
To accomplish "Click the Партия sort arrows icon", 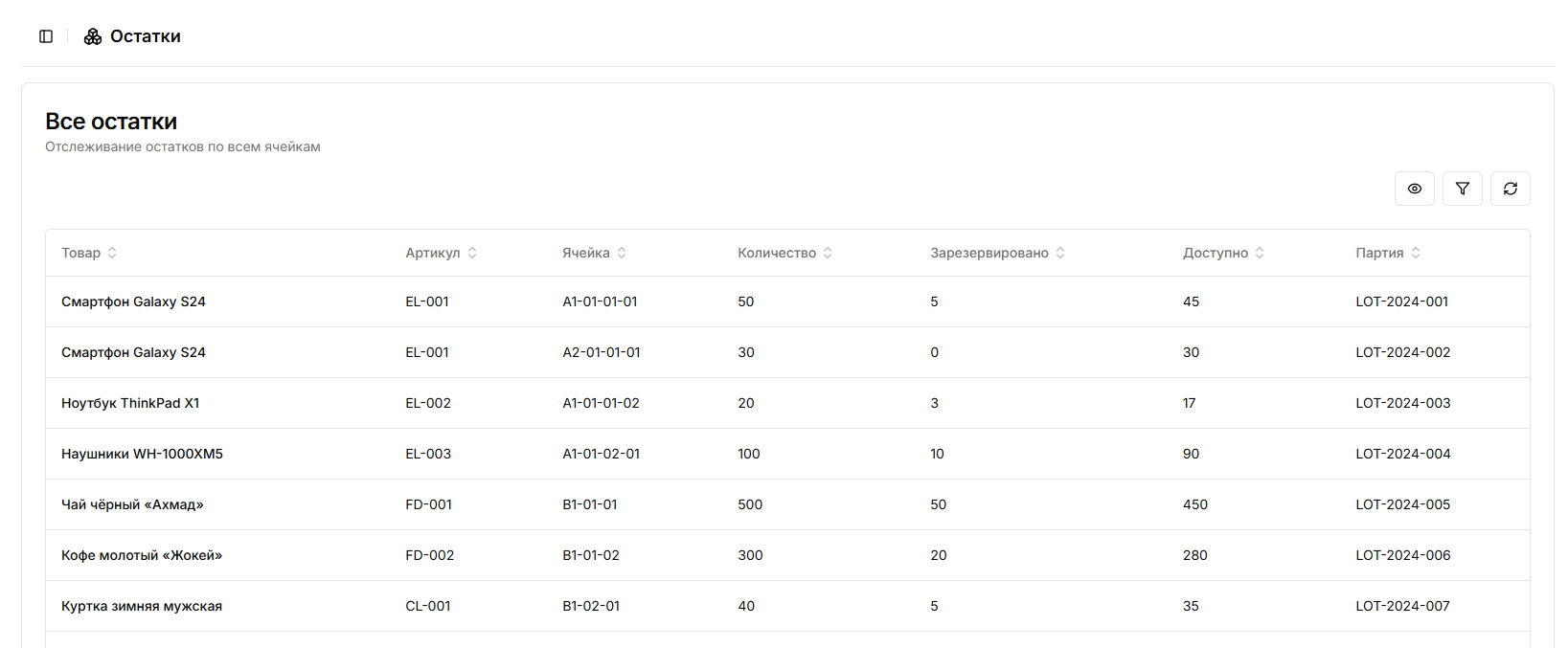I will coord(1416,253).
